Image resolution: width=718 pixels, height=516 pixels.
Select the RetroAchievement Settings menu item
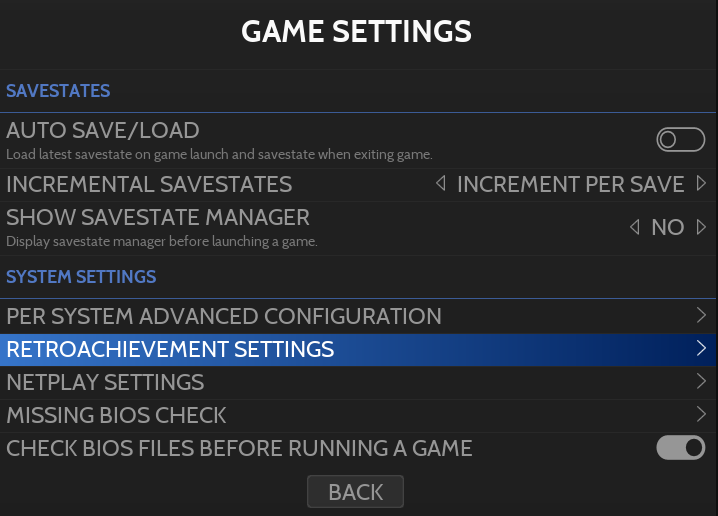(x=170, y=349)
